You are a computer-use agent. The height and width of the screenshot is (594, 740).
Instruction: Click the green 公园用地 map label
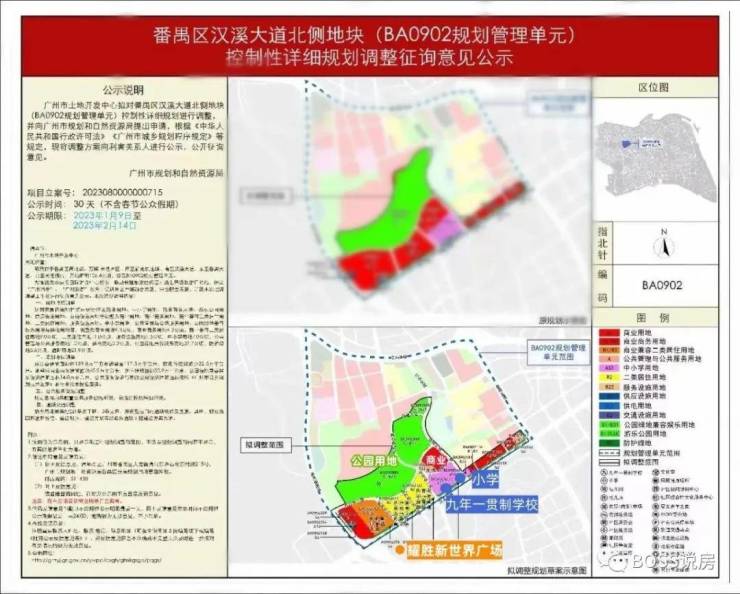pyautogui.click(x=374, y=461)
